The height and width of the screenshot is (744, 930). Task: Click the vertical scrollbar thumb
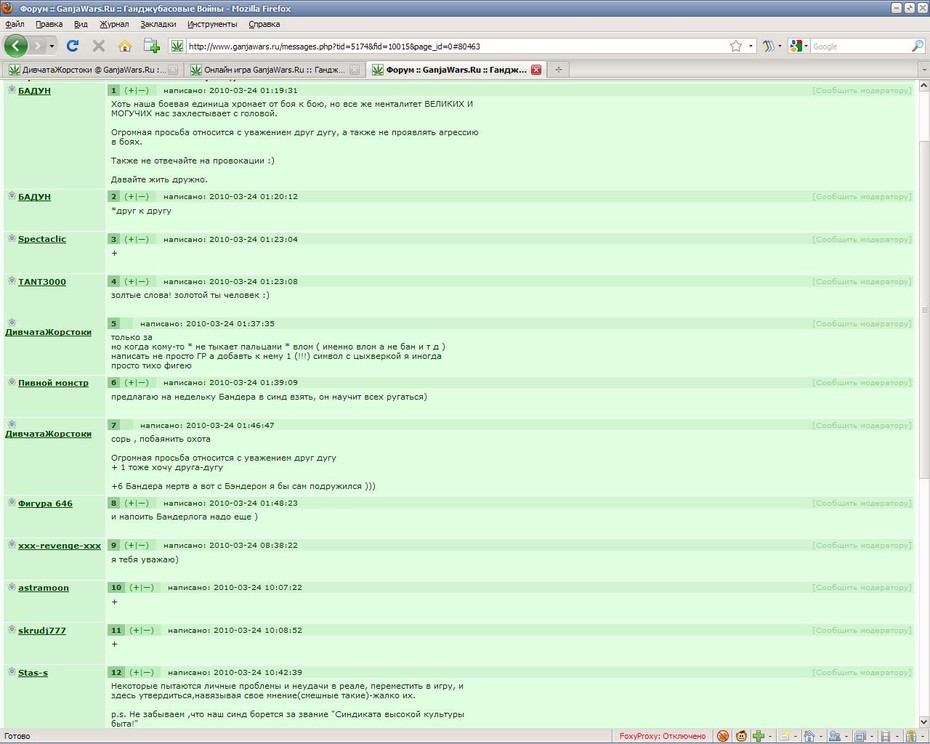(x=923, y=310)
